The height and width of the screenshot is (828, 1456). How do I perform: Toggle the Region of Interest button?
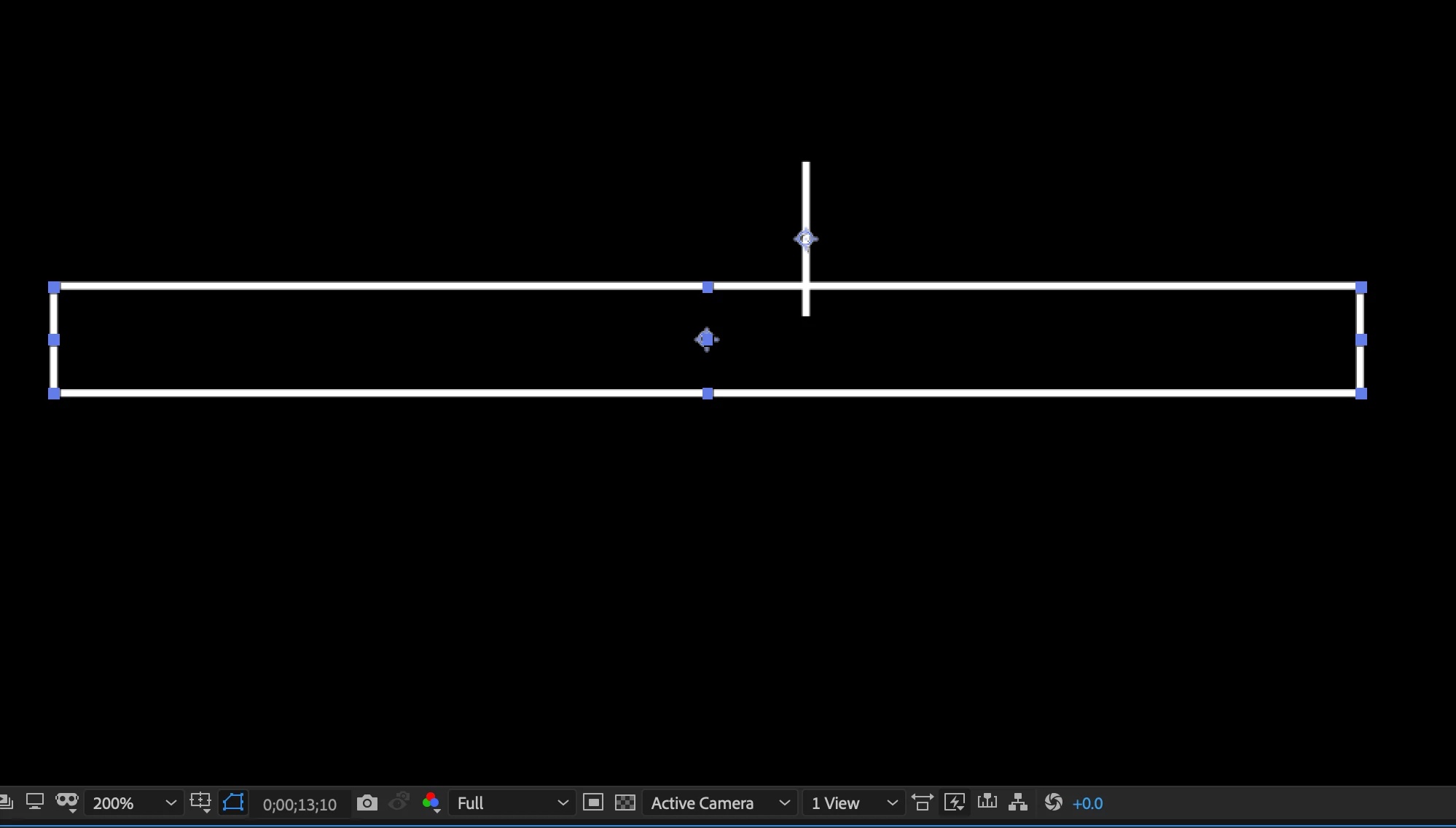(x=593, y=802)
